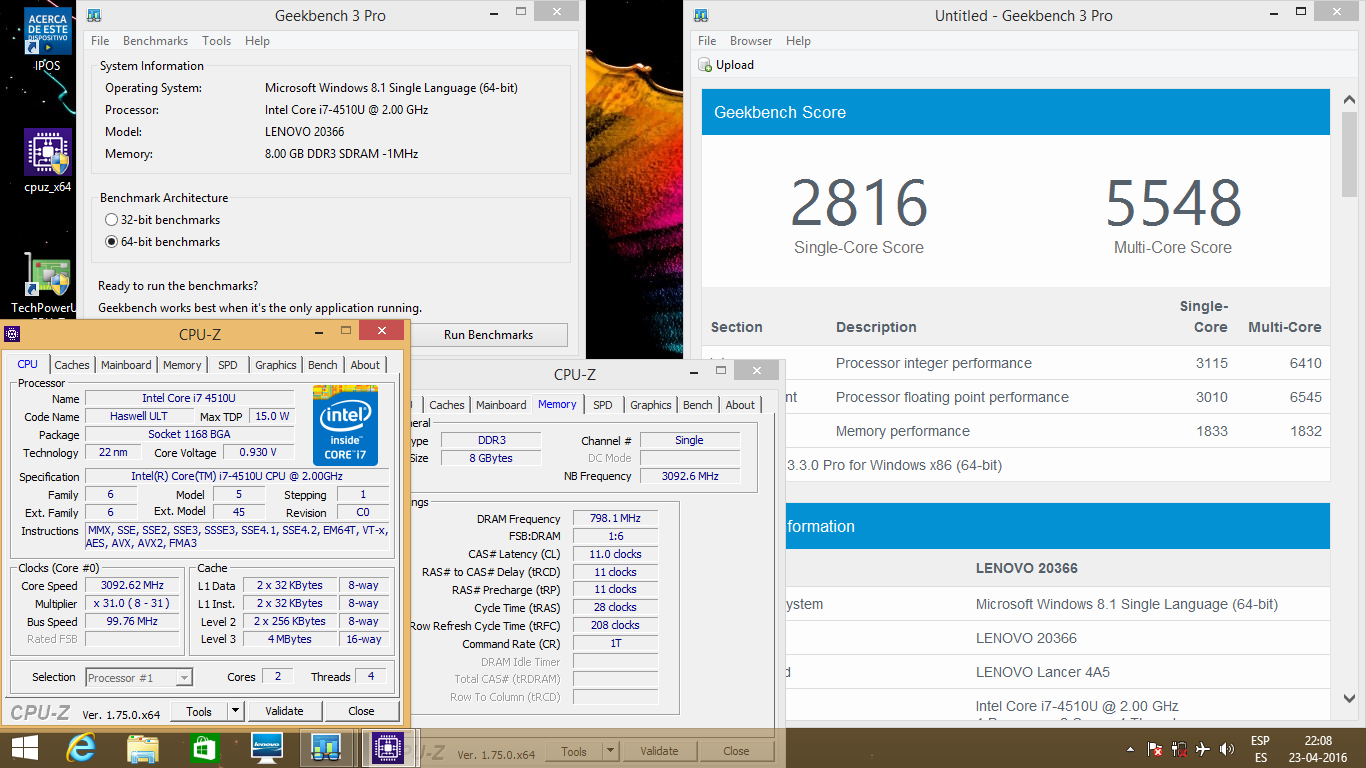Switch to Memory tab in front CPU-Z
The image size is (1366, 768).
click(x=182, y=365)
